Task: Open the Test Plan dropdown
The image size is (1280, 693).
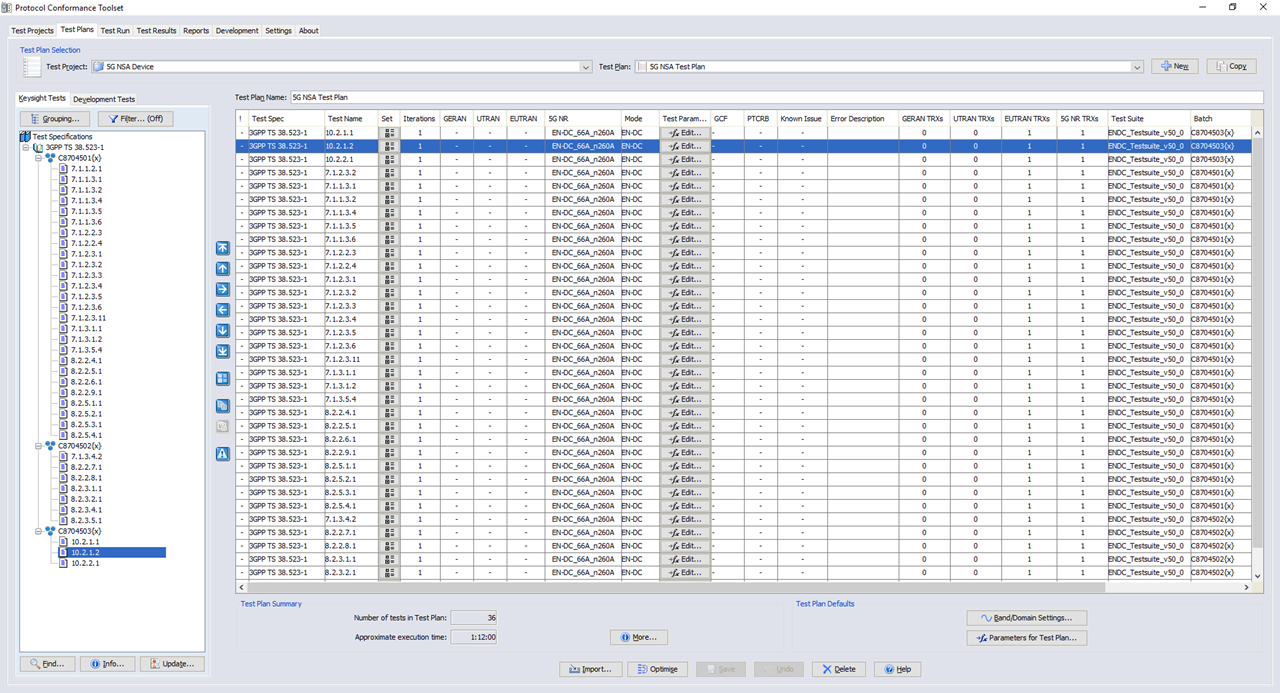Action: (x=1138, y=67)
